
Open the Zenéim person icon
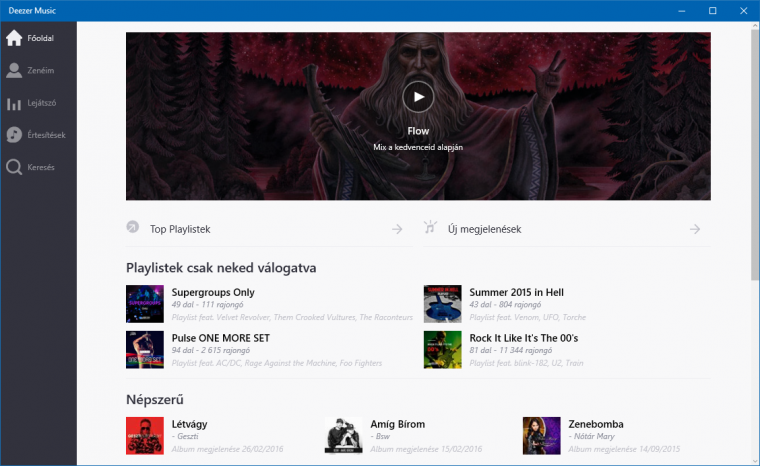14,70
